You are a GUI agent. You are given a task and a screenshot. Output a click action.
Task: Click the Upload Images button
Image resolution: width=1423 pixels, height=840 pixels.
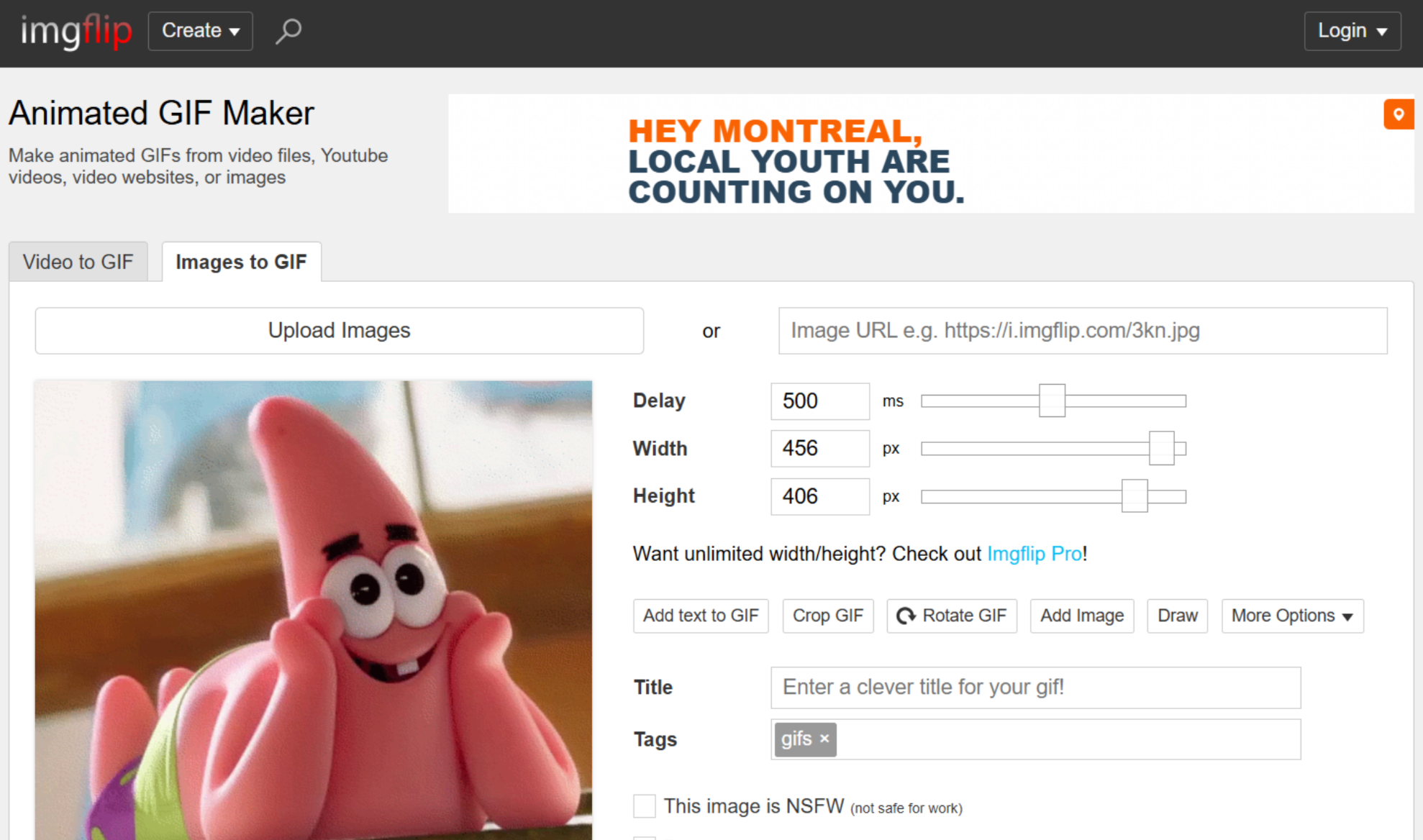click(338, 330)
